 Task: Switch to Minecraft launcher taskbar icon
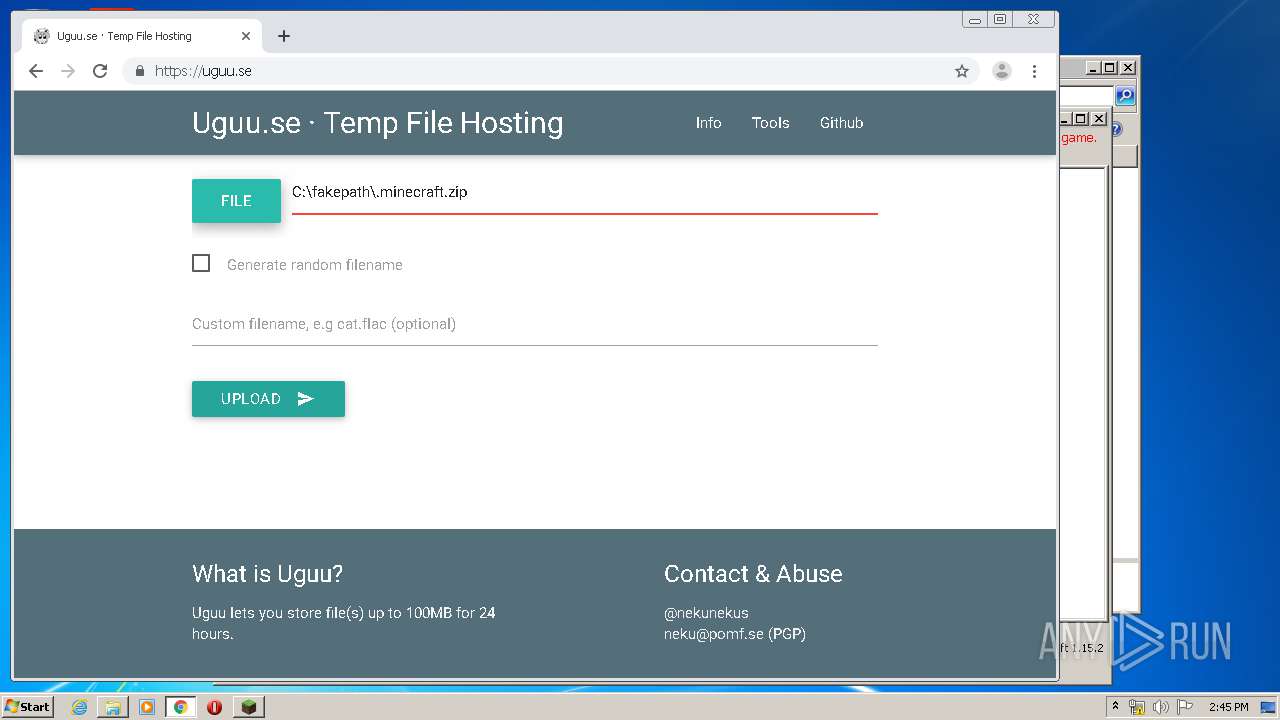[248, 707]
